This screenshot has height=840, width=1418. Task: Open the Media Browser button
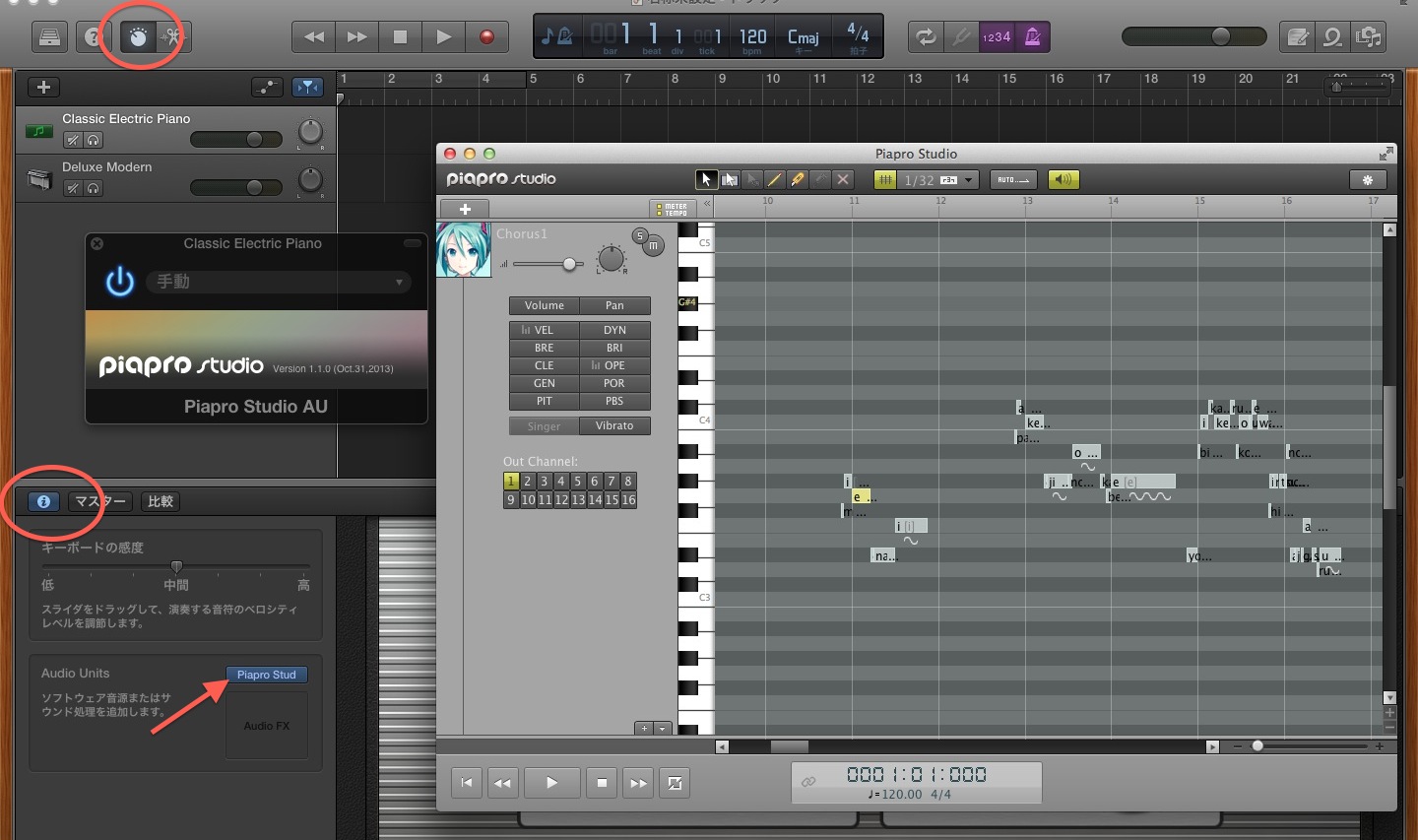coord(1369,37)
